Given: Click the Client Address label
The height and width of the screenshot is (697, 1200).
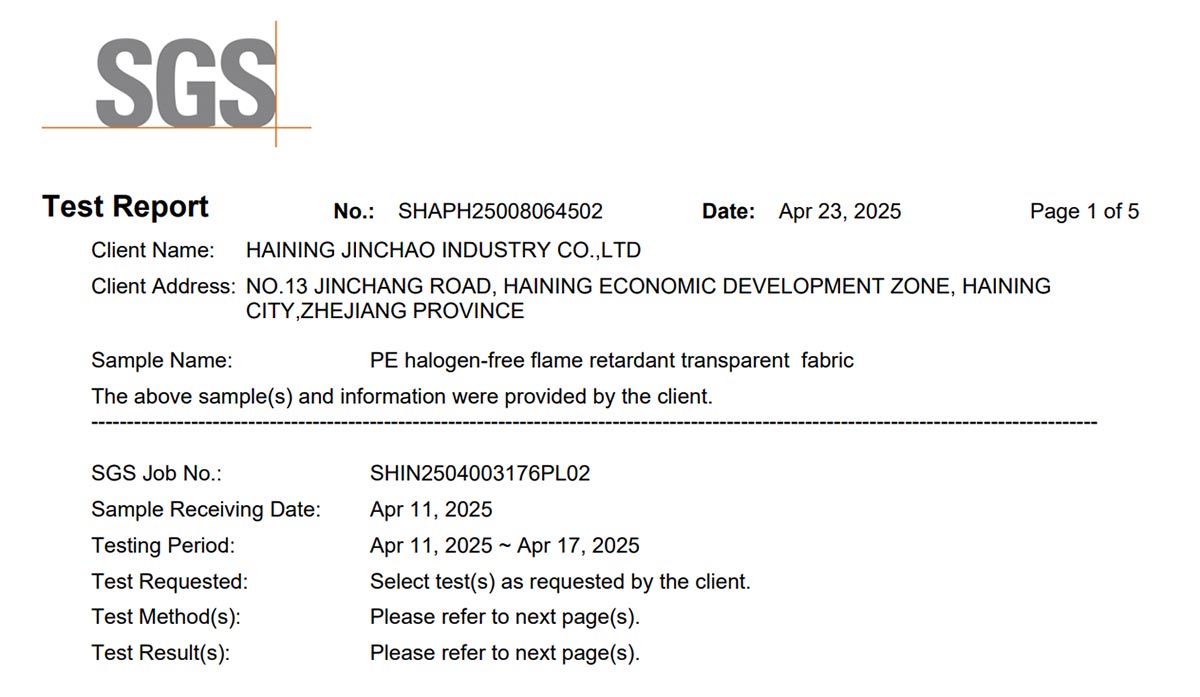Looking at the screenshot, I should click(x=163, y=287).
